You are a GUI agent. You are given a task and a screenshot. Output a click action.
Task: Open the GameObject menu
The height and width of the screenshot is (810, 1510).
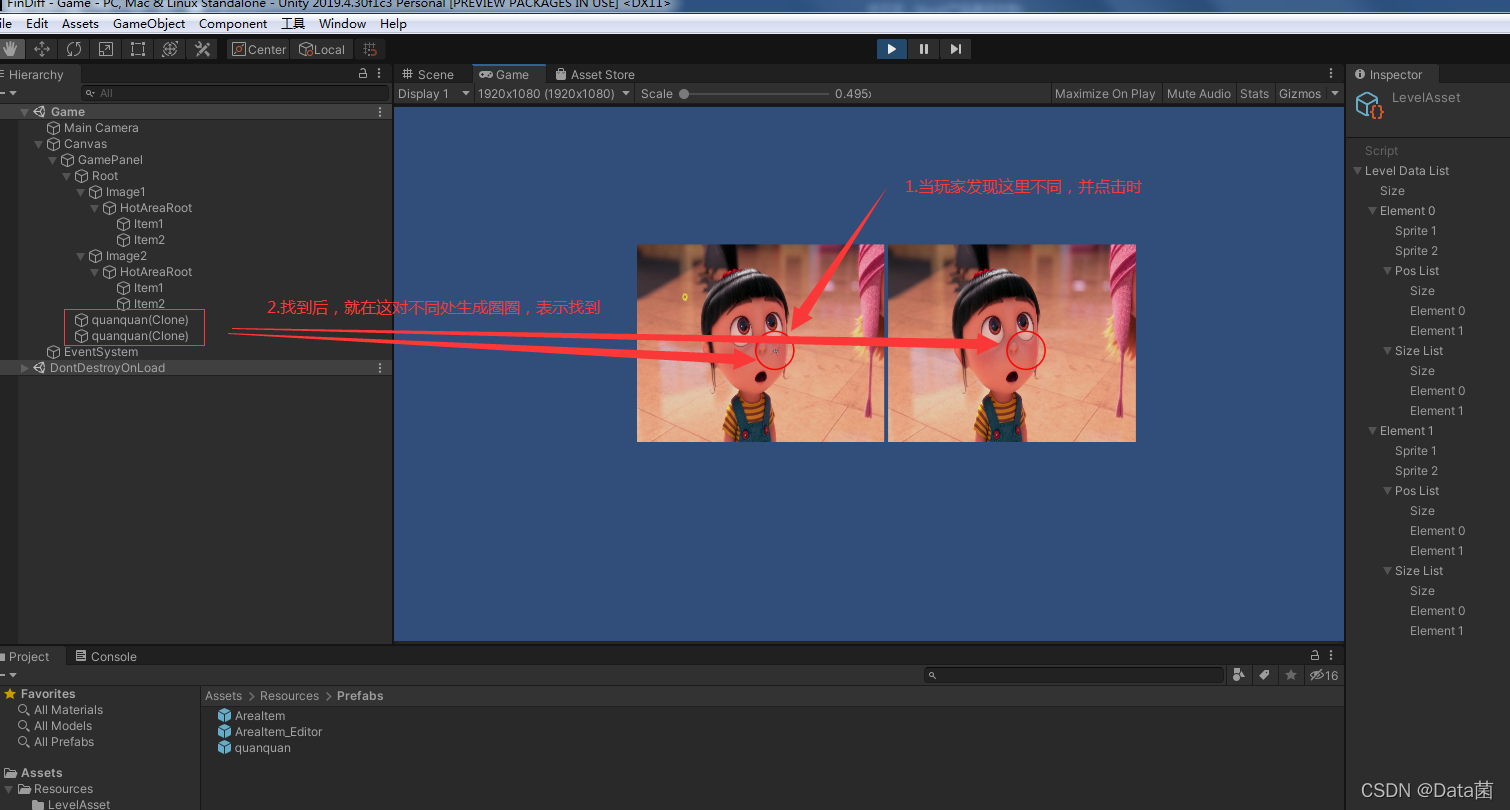(149, 23)
